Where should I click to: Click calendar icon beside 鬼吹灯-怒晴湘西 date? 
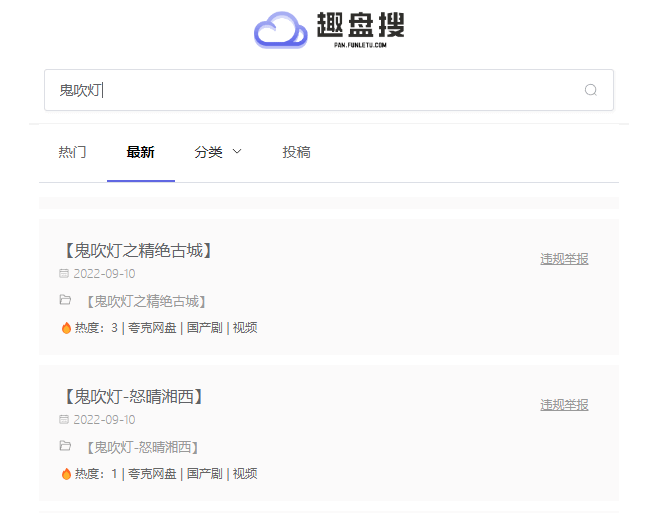coord(64,419)
